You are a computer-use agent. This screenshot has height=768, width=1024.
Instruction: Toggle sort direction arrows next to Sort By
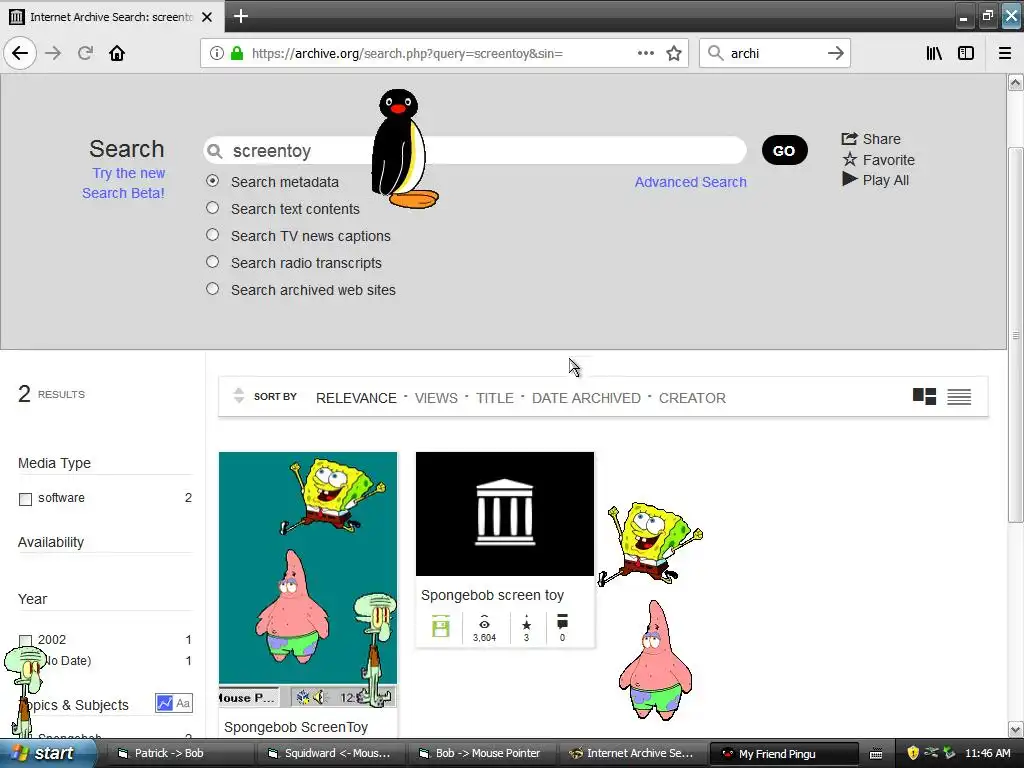pos(239,395)
